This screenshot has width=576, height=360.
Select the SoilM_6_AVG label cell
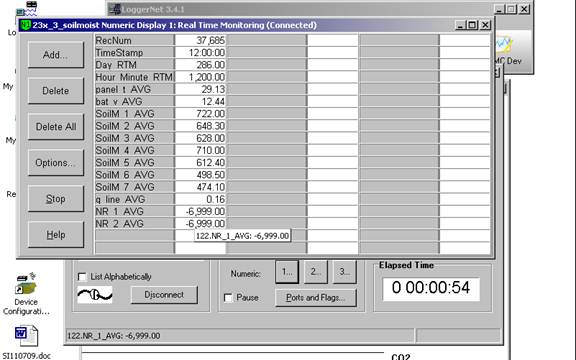click(134, 175)
